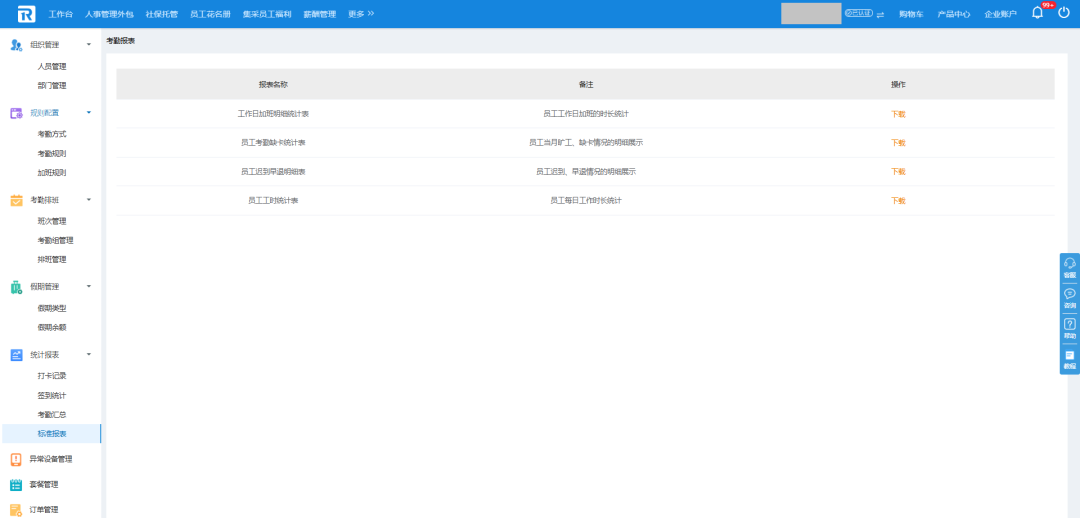Viewport: 1080px width, 518px height.
Task: Collapse the 考勤排班 section arrow
Action: pos(88,200)
